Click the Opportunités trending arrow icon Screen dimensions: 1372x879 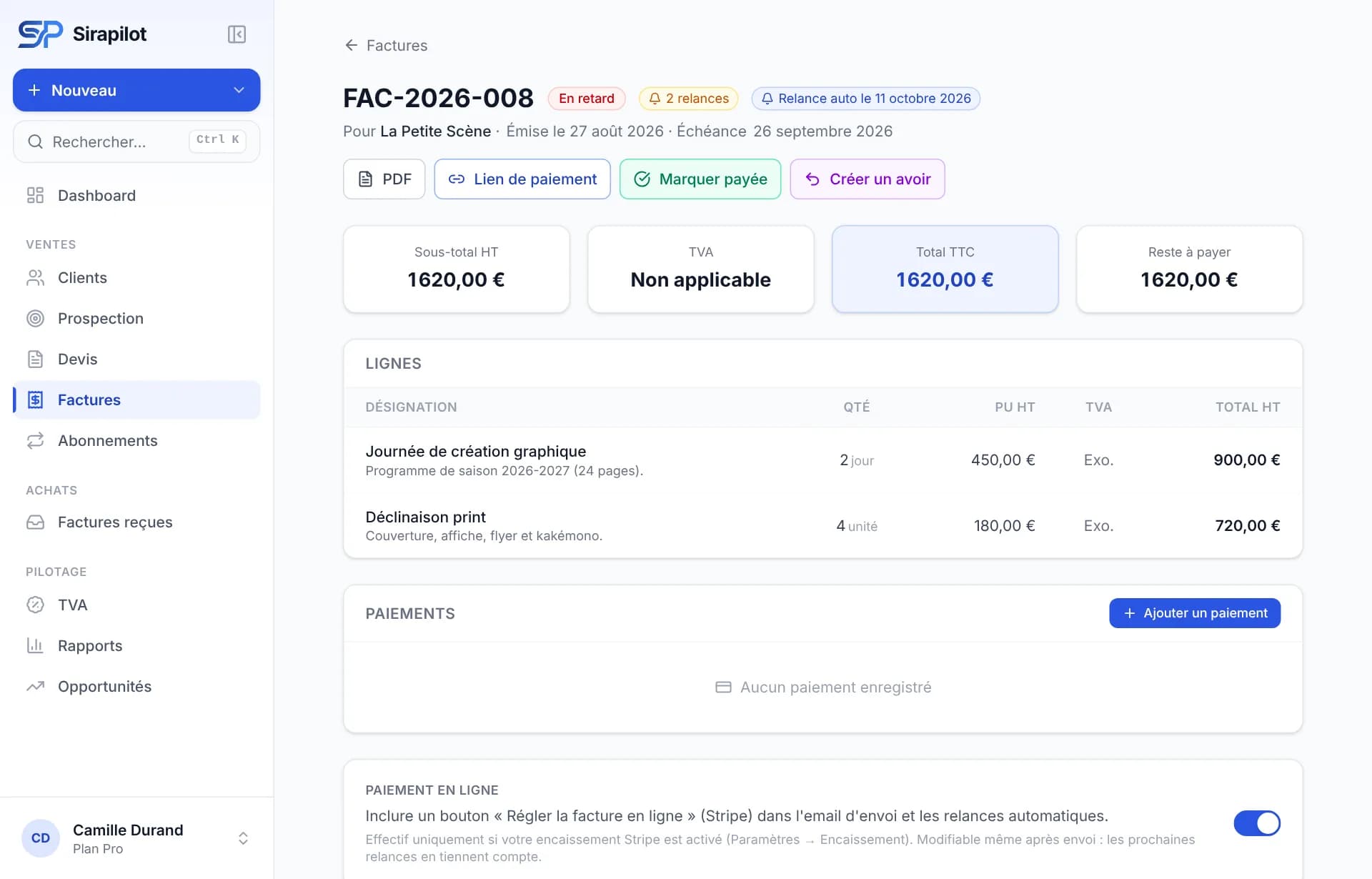[35, 686]
